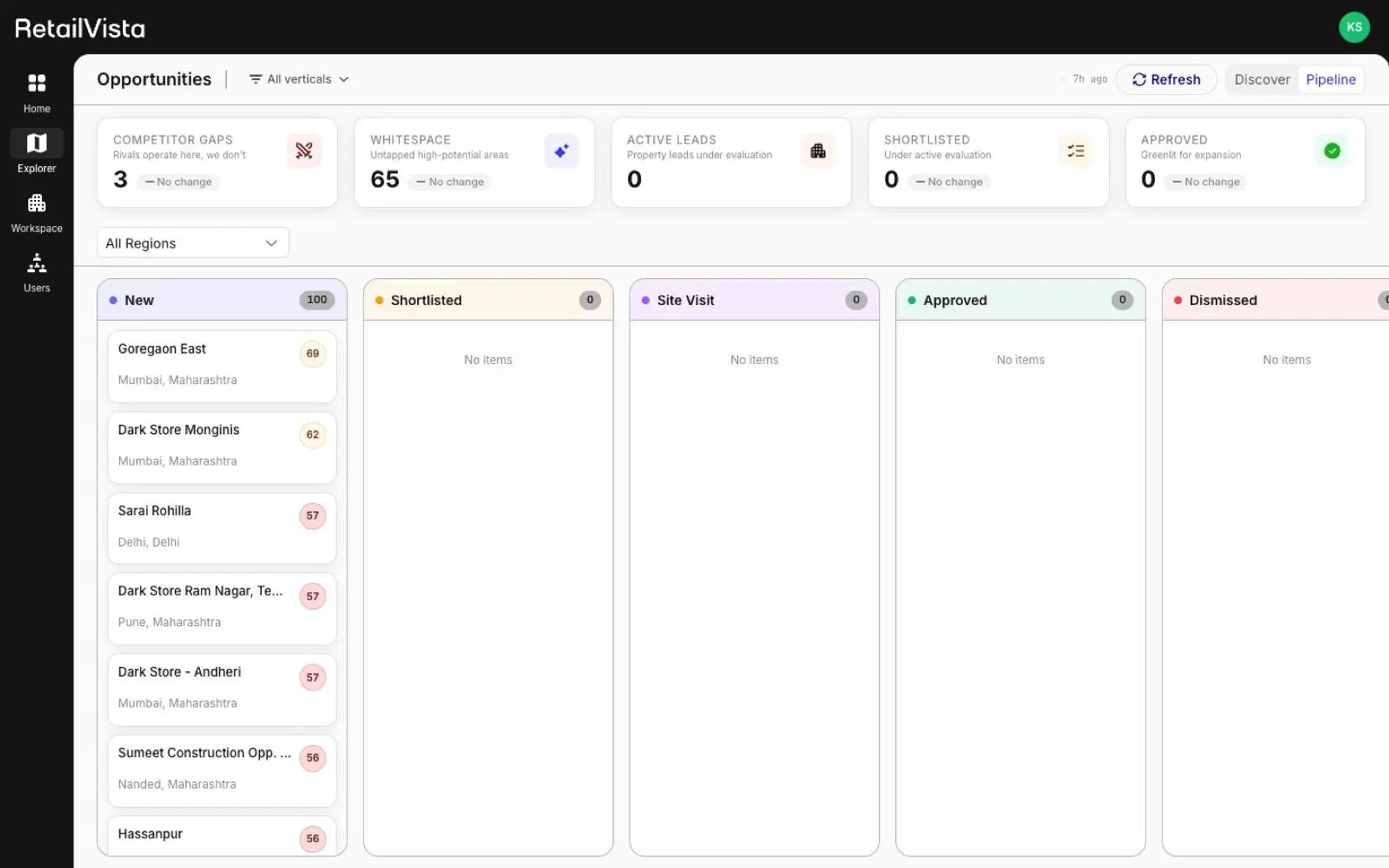Click the Competitor Gaps crossed-swords icon

point(304,151)
